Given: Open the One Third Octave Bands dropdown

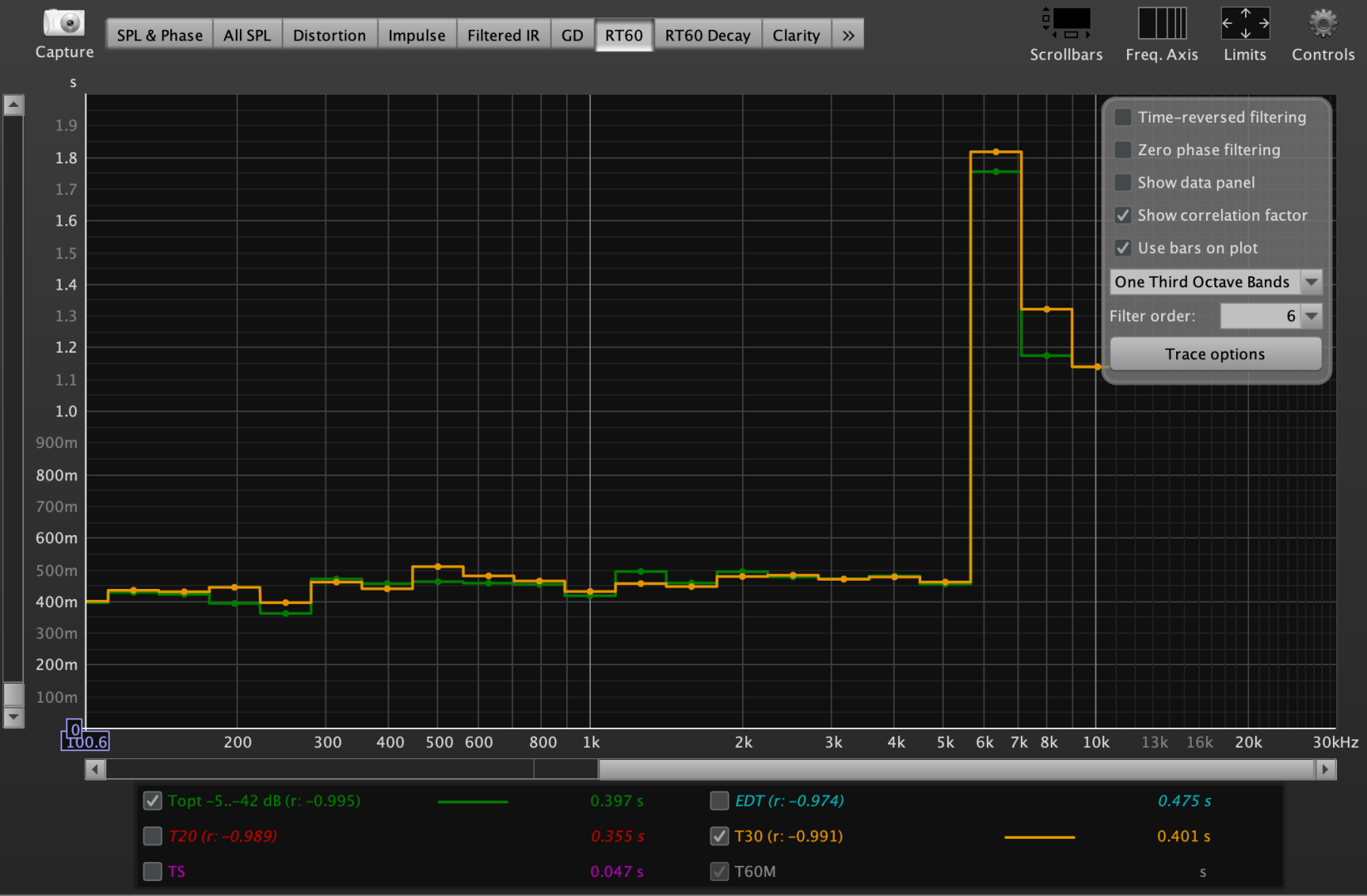Looking at the screenshot, I should coord(1214,282).
